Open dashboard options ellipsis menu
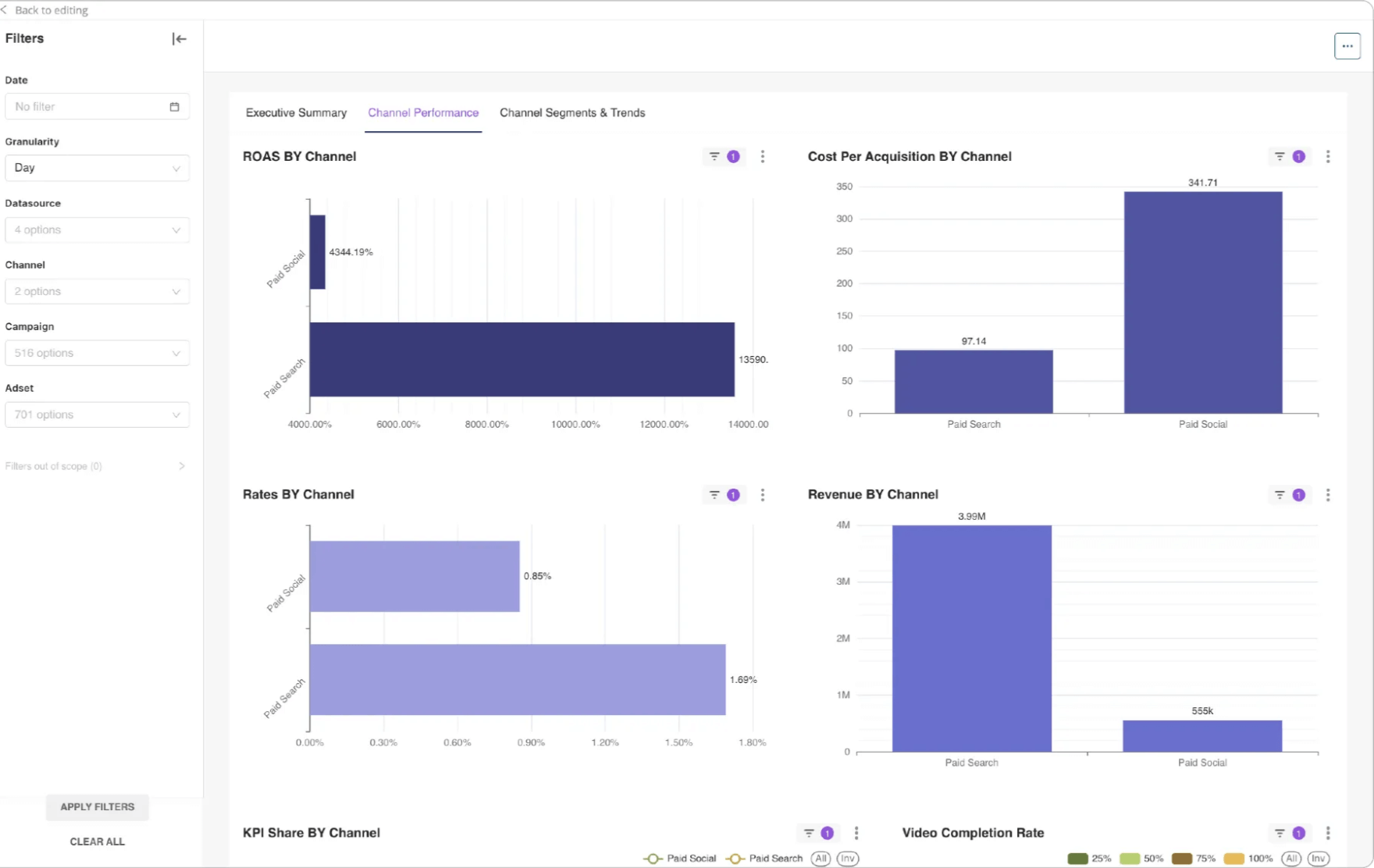Viewport: 1374px width, 868px height. (1347, 46)
